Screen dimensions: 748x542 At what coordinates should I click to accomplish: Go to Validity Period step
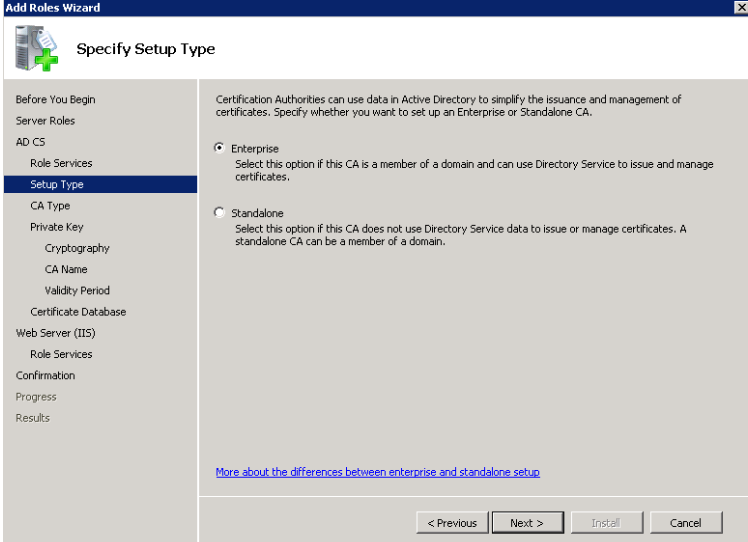[x=77, y=291]
